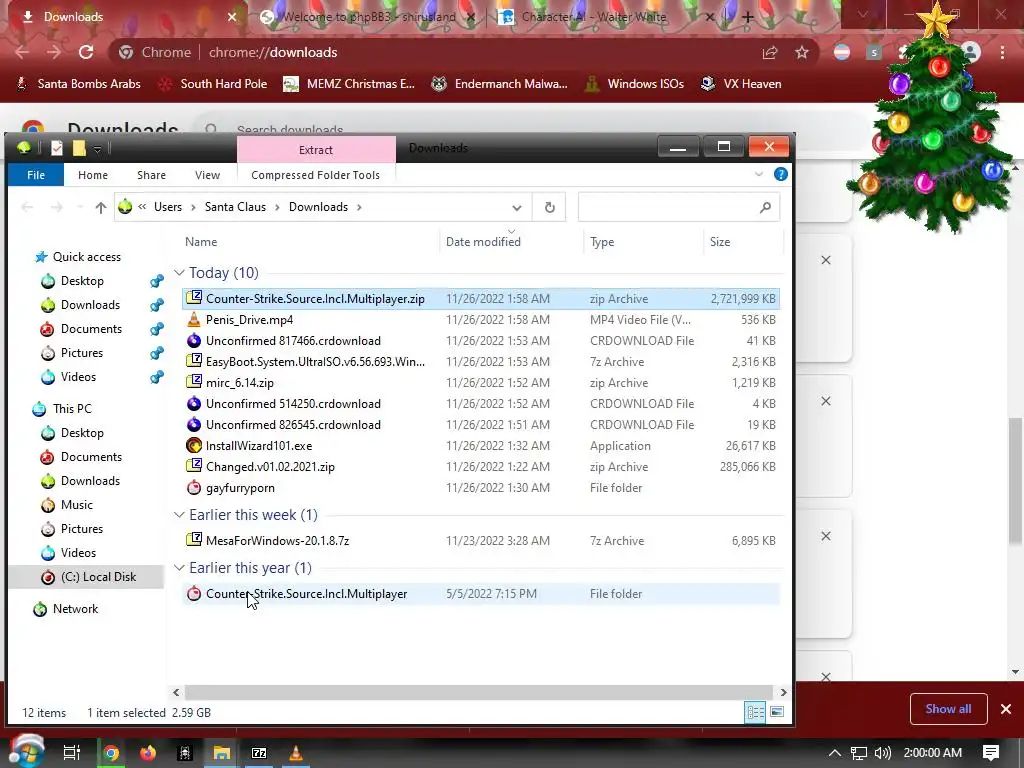The height and width of the screenshot is (768, 1024).
Task: Open the Share ribbon tab
Action: (152, 174)
